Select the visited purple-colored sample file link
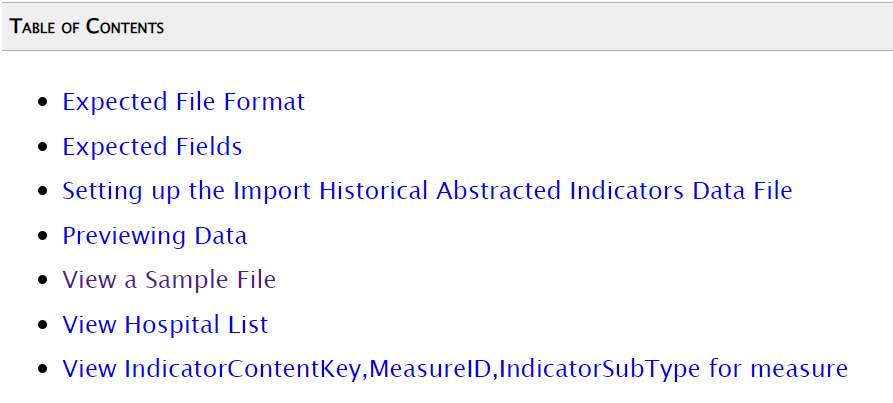This screenshot has width=893, height=403. [169, 280]
